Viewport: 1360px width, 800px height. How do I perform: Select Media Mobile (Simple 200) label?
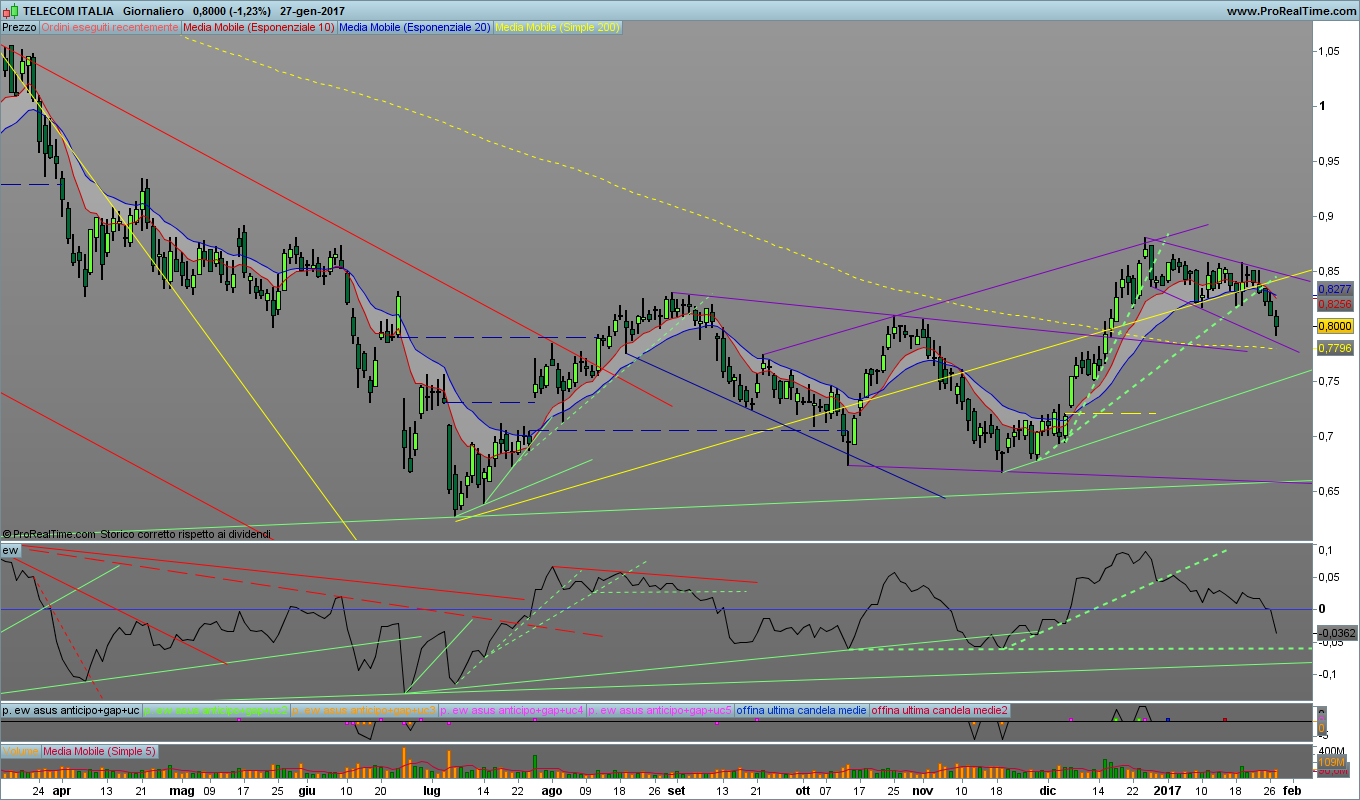557,28
